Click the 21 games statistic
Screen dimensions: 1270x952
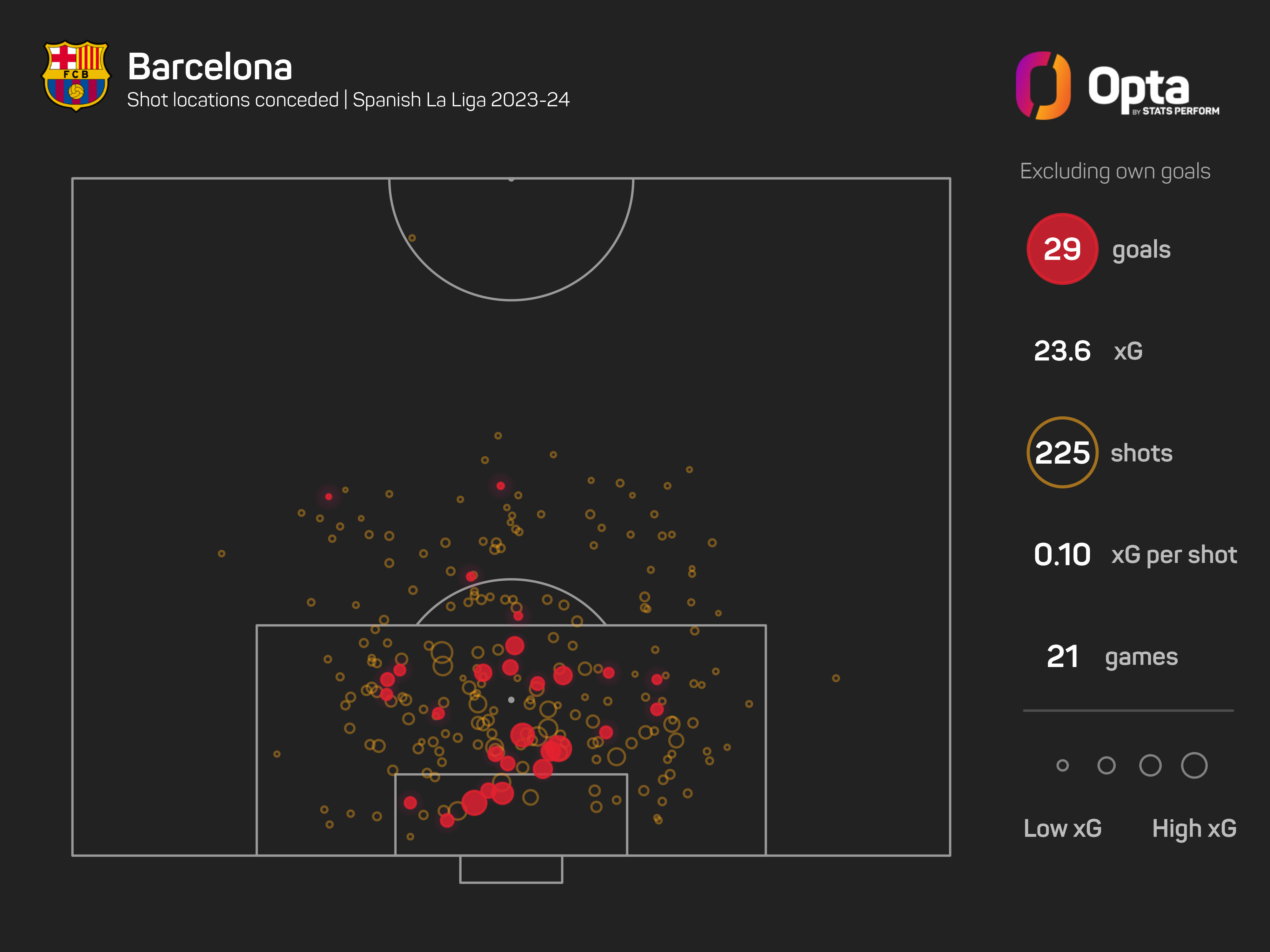(1062, 657)
